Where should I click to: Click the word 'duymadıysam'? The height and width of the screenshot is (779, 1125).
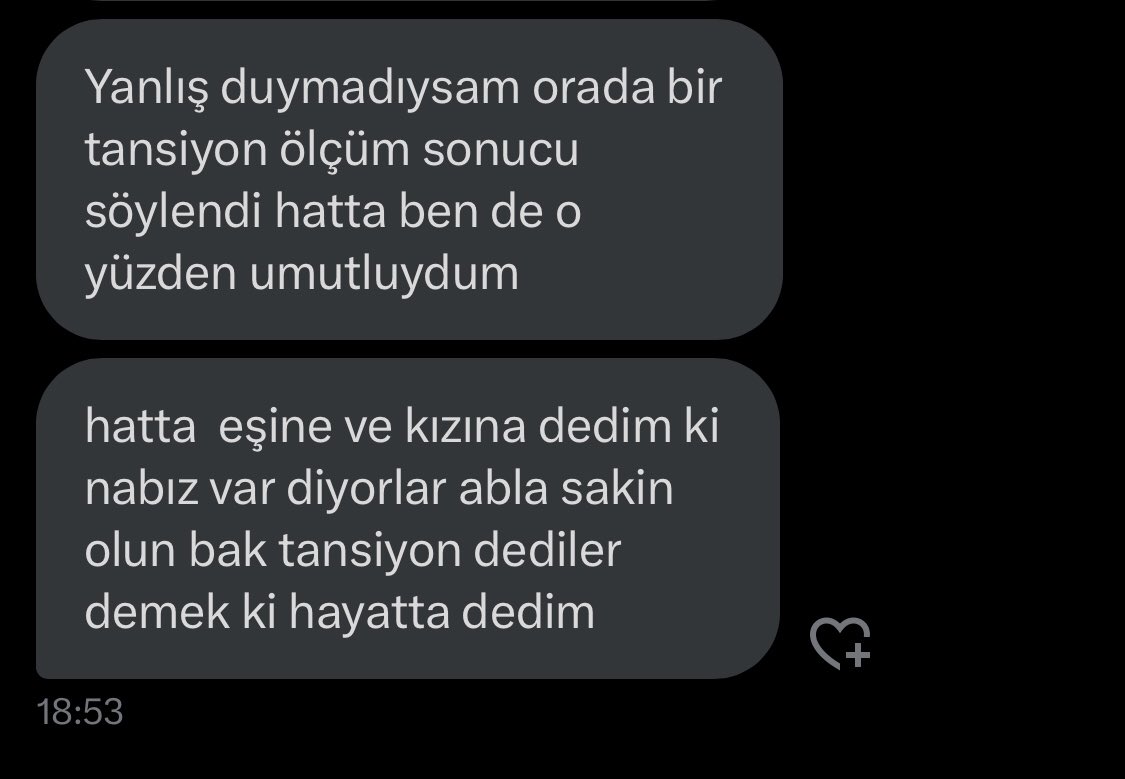369,88
